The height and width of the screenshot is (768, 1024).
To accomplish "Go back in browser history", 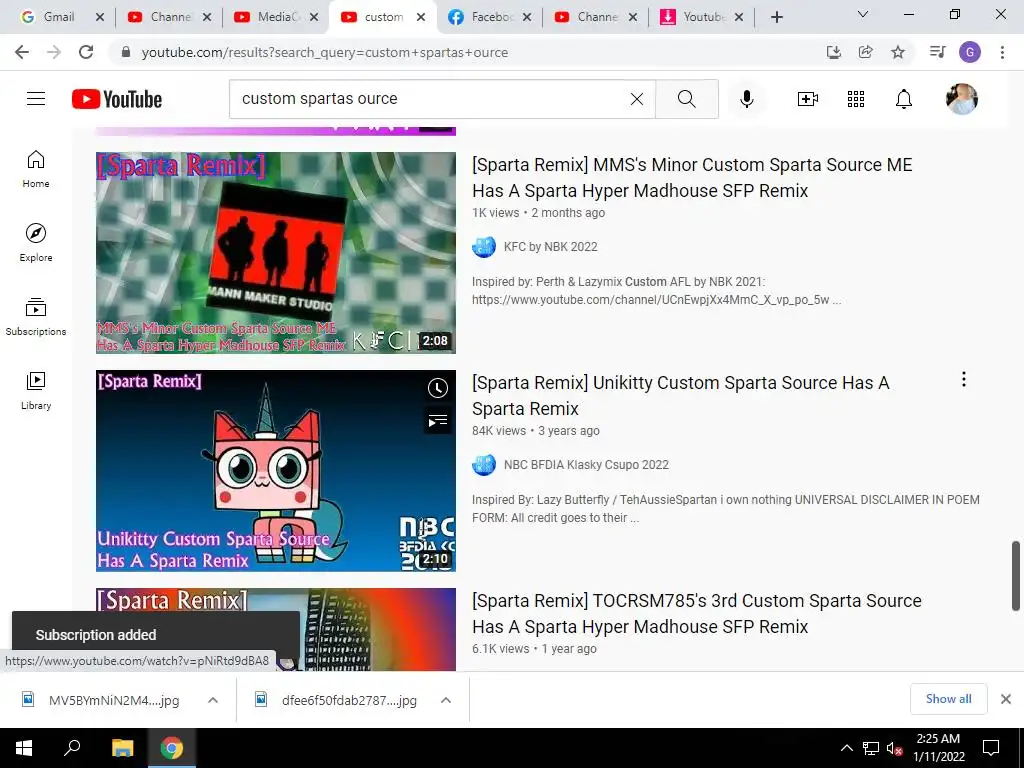I will coord(22,52).
